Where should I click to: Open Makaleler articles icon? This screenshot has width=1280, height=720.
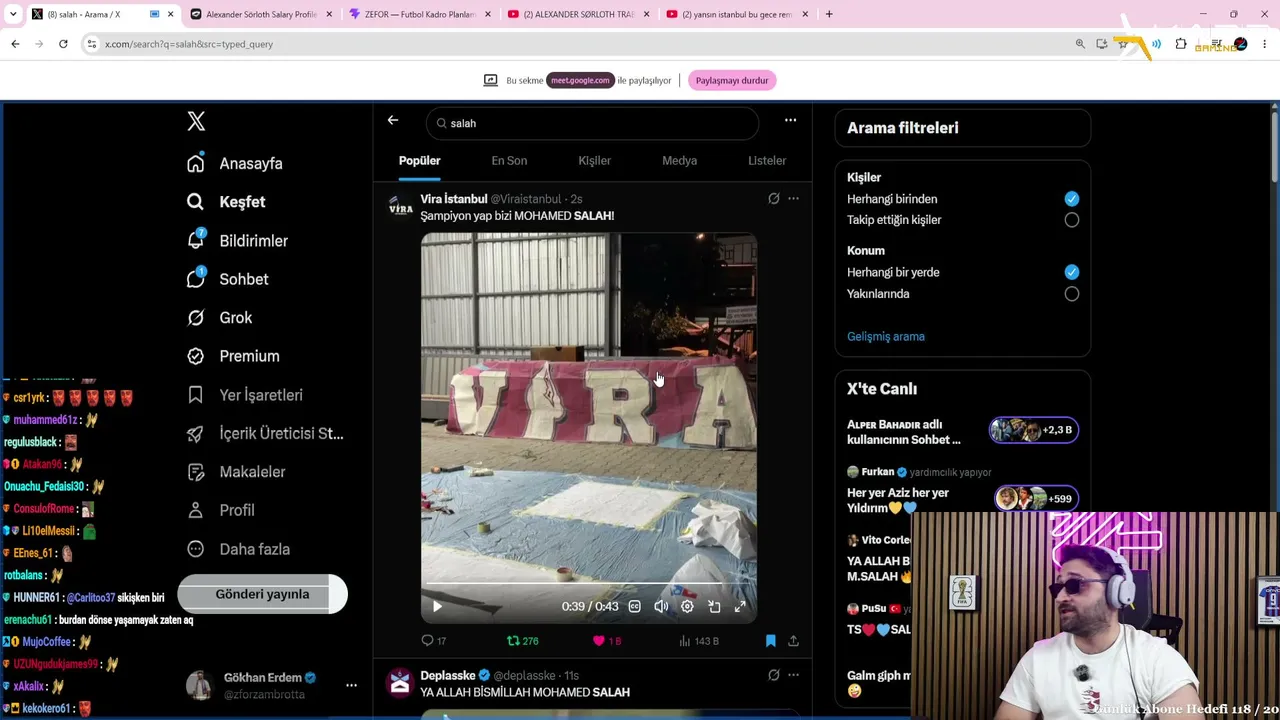pos(196,472)
